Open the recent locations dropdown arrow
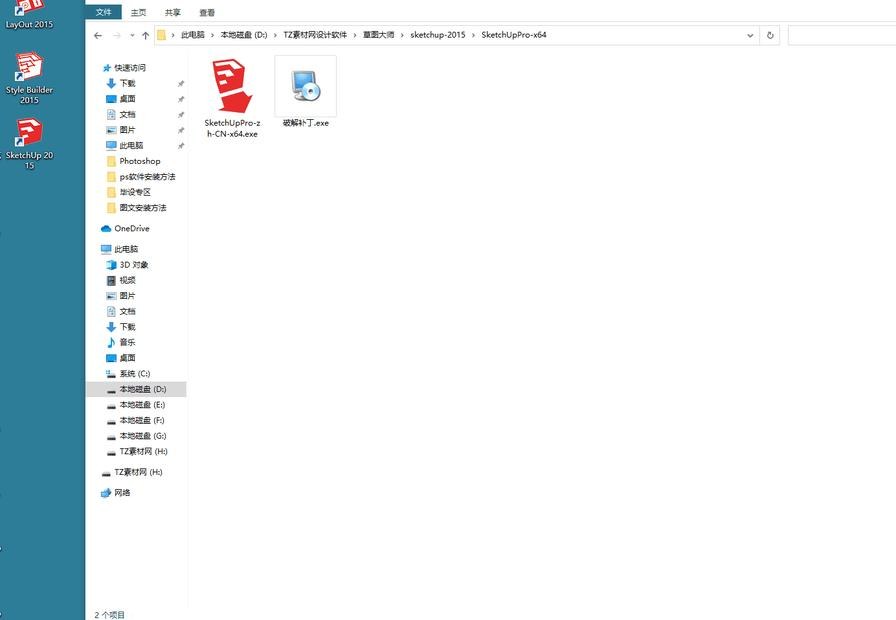The width and height of the screenshot is (896, 620). tap(132, 35)
